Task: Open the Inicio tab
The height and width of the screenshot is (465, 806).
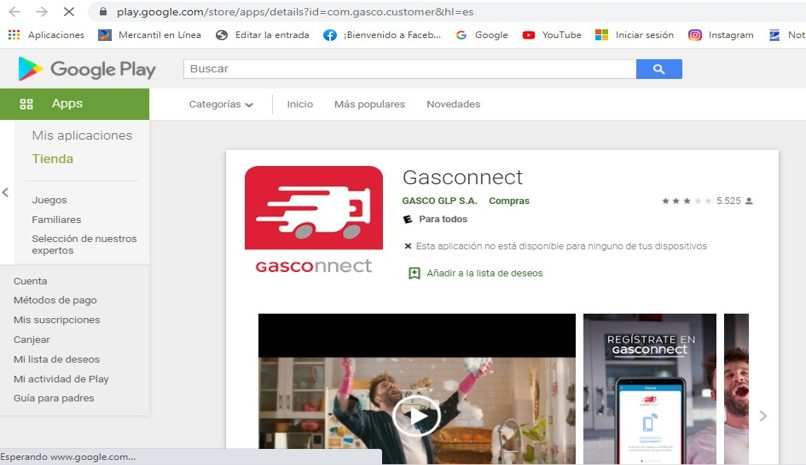Action: tap(300, 104)
